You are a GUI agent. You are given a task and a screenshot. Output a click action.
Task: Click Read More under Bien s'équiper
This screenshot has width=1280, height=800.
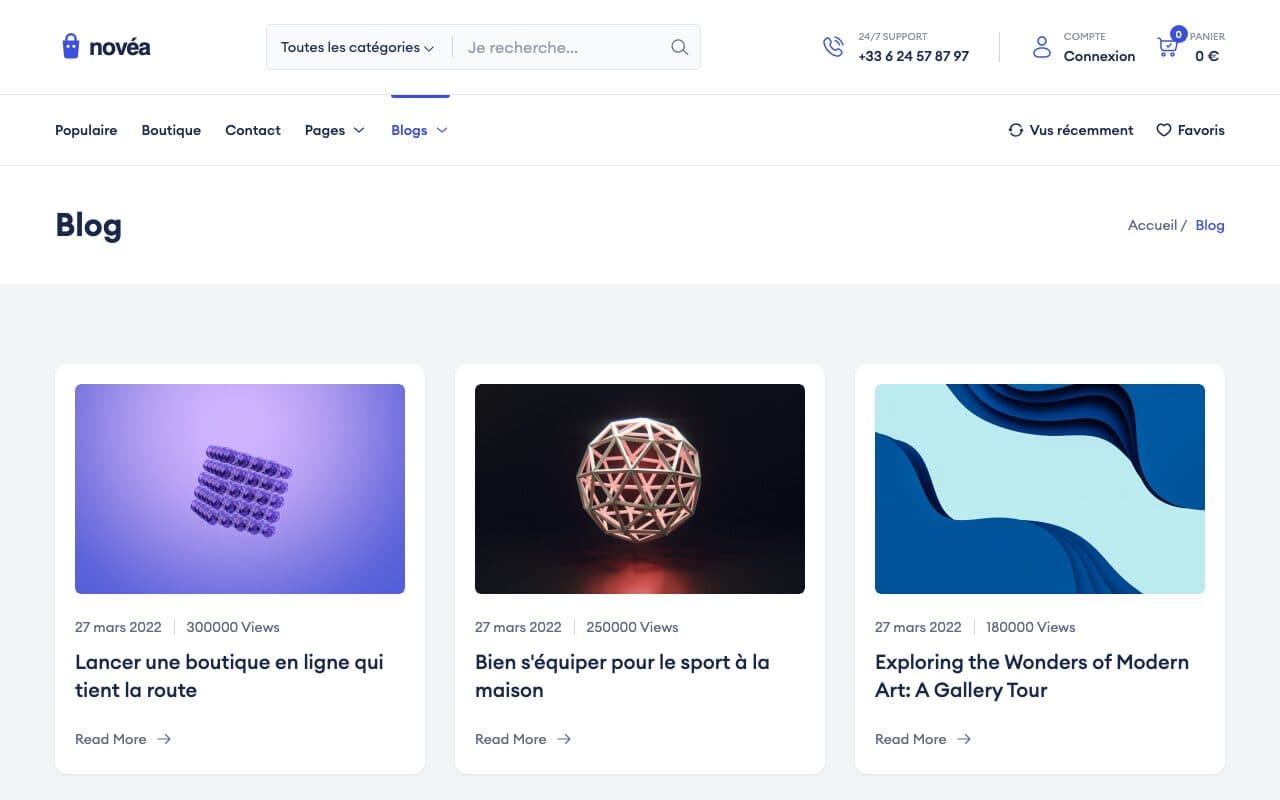511,739
